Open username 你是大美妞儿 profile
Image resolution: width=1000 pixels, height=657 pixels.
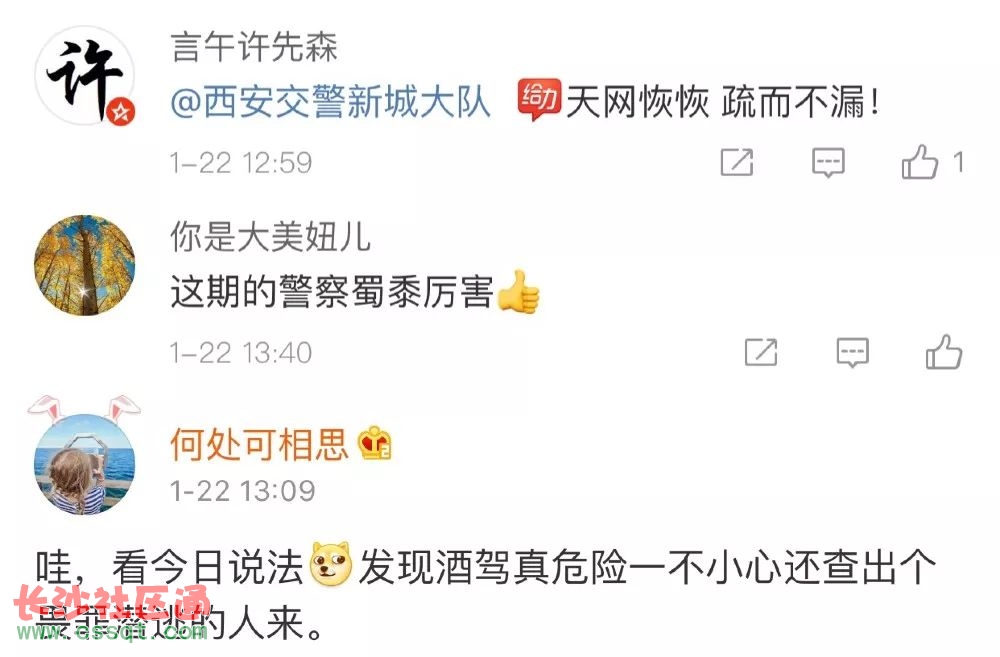coord(270,237)
